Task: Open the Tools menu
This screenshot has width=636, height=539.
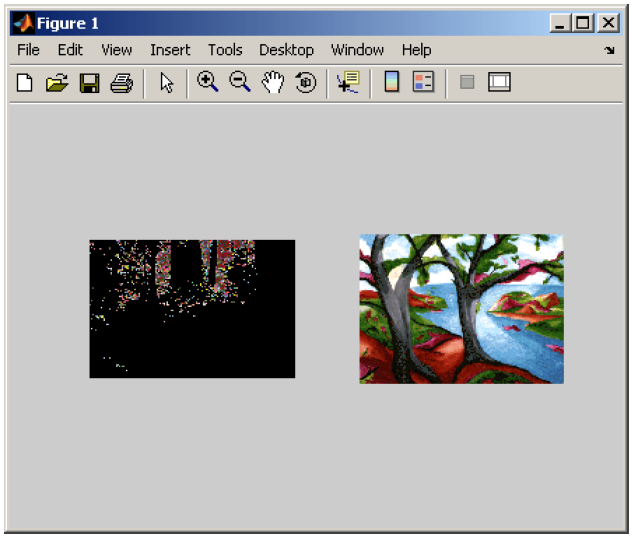Action: [x=225, y=50]
